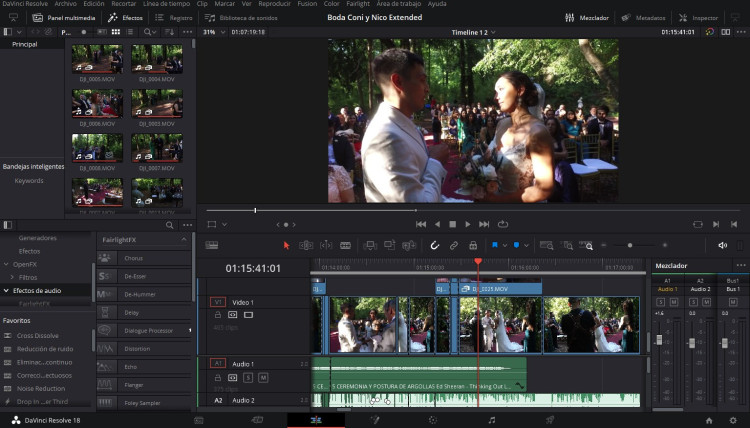Viewport: 750px width, 428px height.
Task: Toggle loop playback icon
Action: tap(502, 224)
